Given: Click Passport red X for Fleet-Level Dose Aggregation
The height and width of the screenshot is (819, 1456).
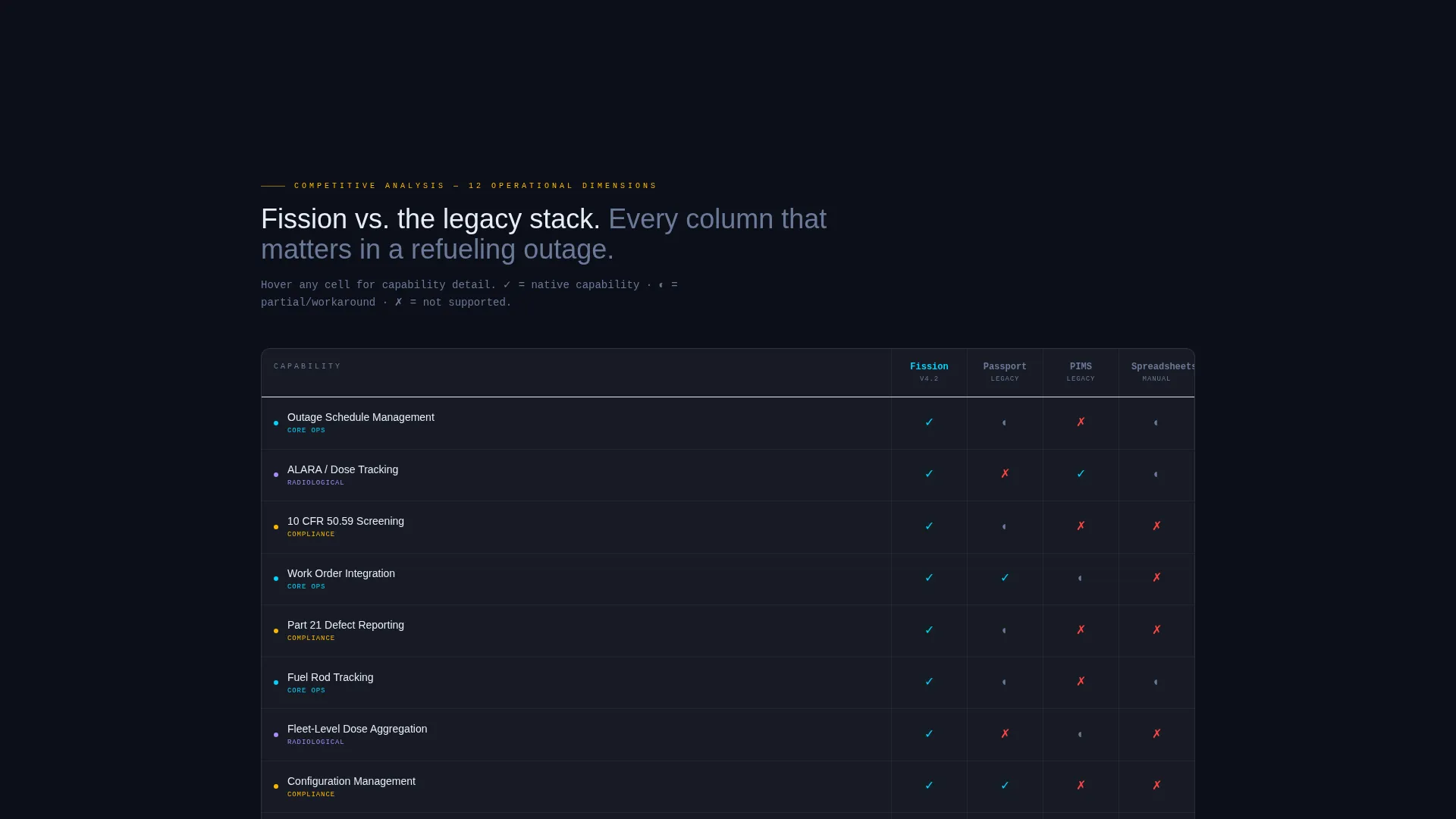Looking at the screenshot, I should pyautogui.click(x=1005, y=734).
